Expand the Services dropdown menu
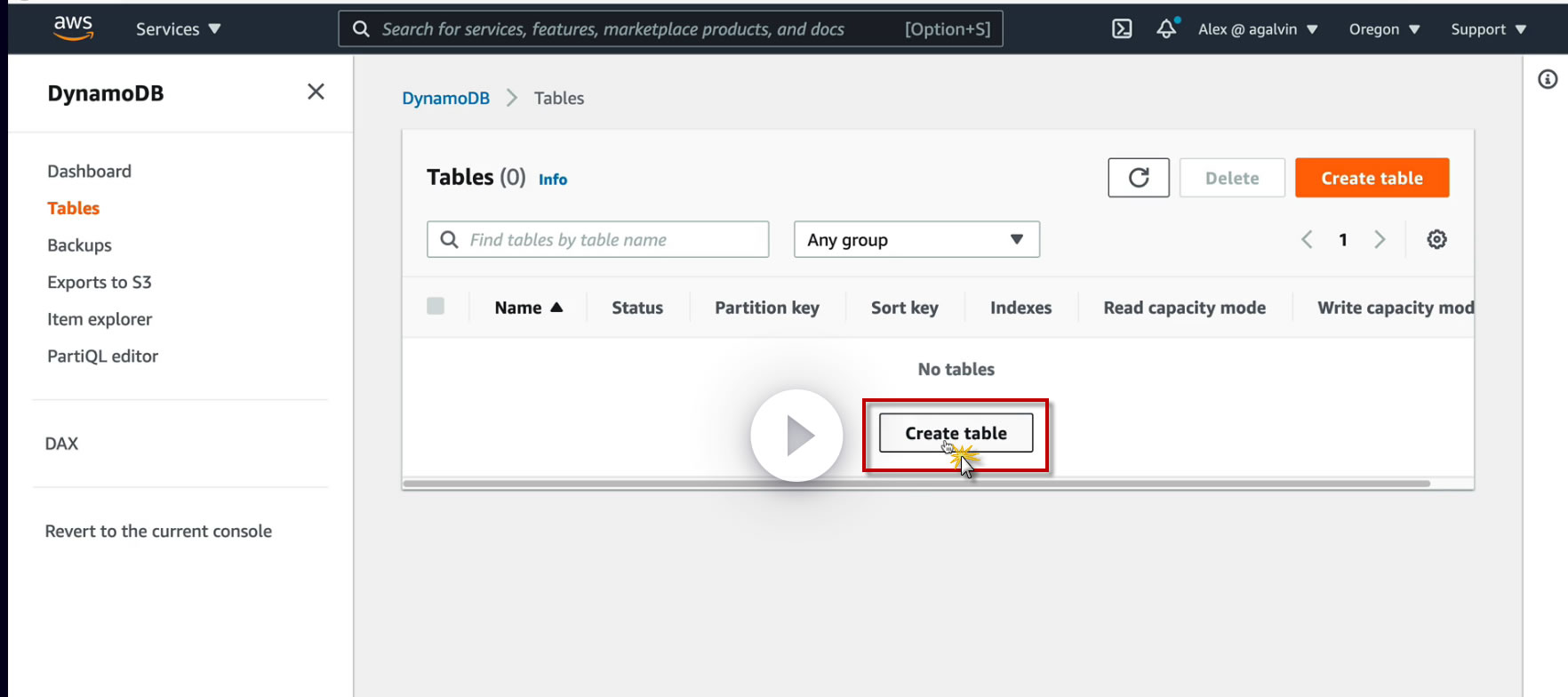This screenshot has height=697, width=1568. coord(178,28)
